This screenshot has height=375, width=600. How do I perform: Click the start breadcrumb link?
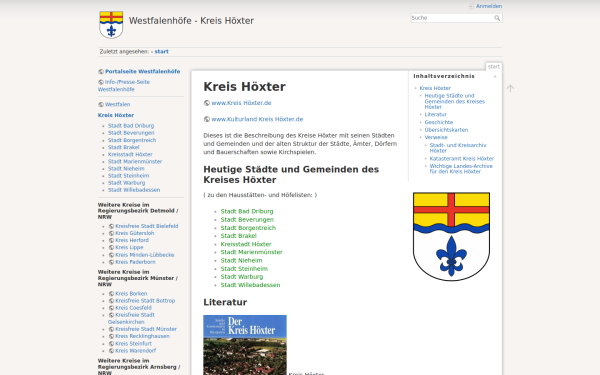click(x=161, y=52)
